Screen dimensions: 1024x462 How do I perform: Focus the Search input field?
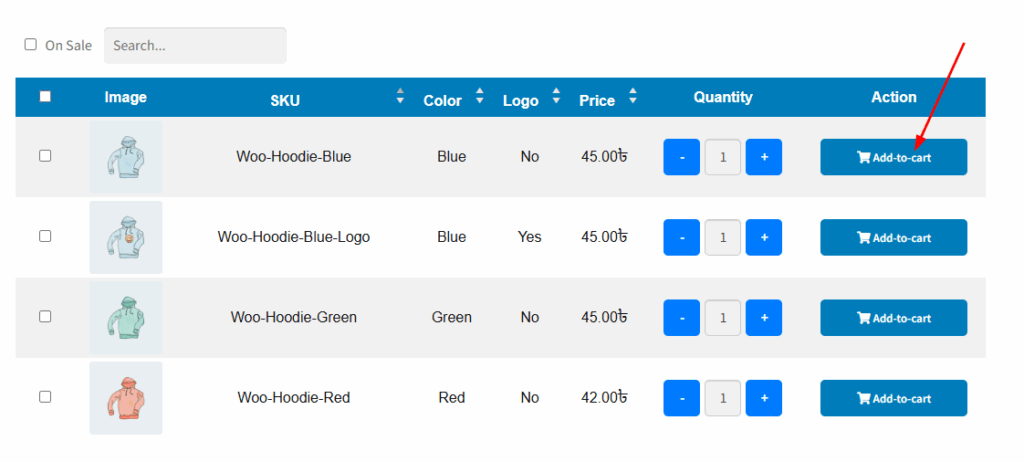click(x=195, y=46)
